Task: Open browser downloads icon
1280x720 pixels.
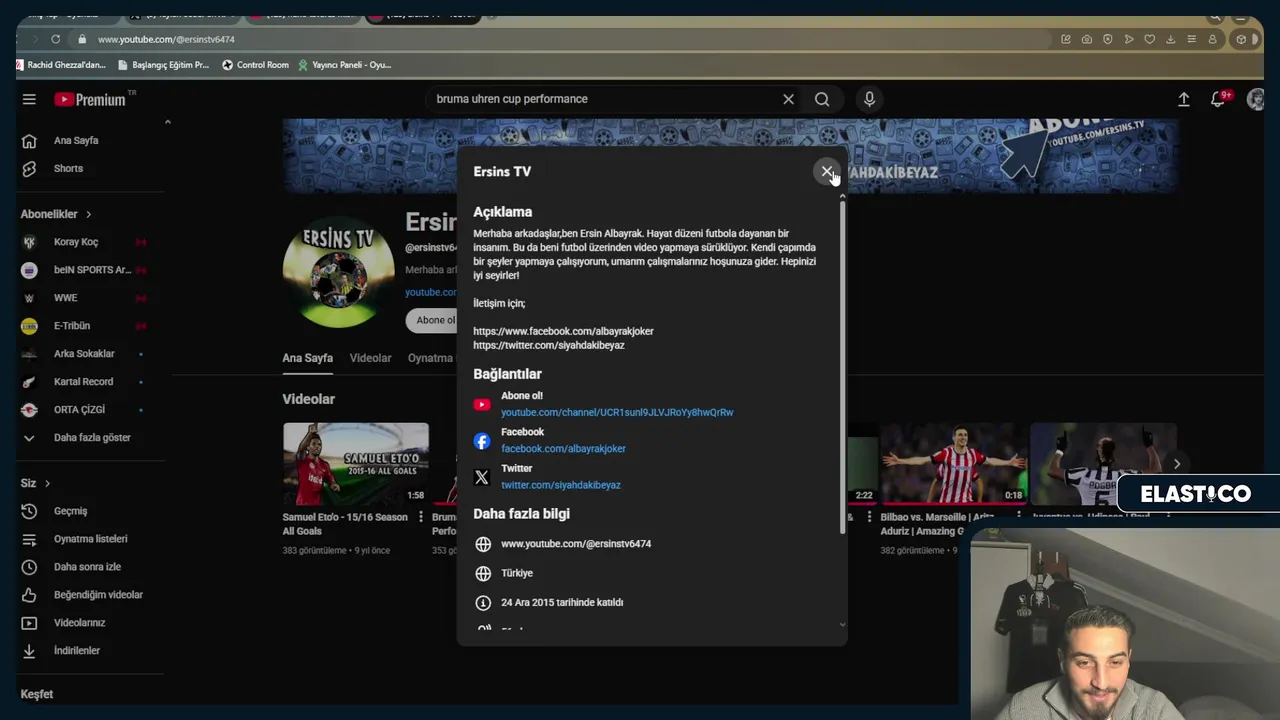Action: point(1171,39)
